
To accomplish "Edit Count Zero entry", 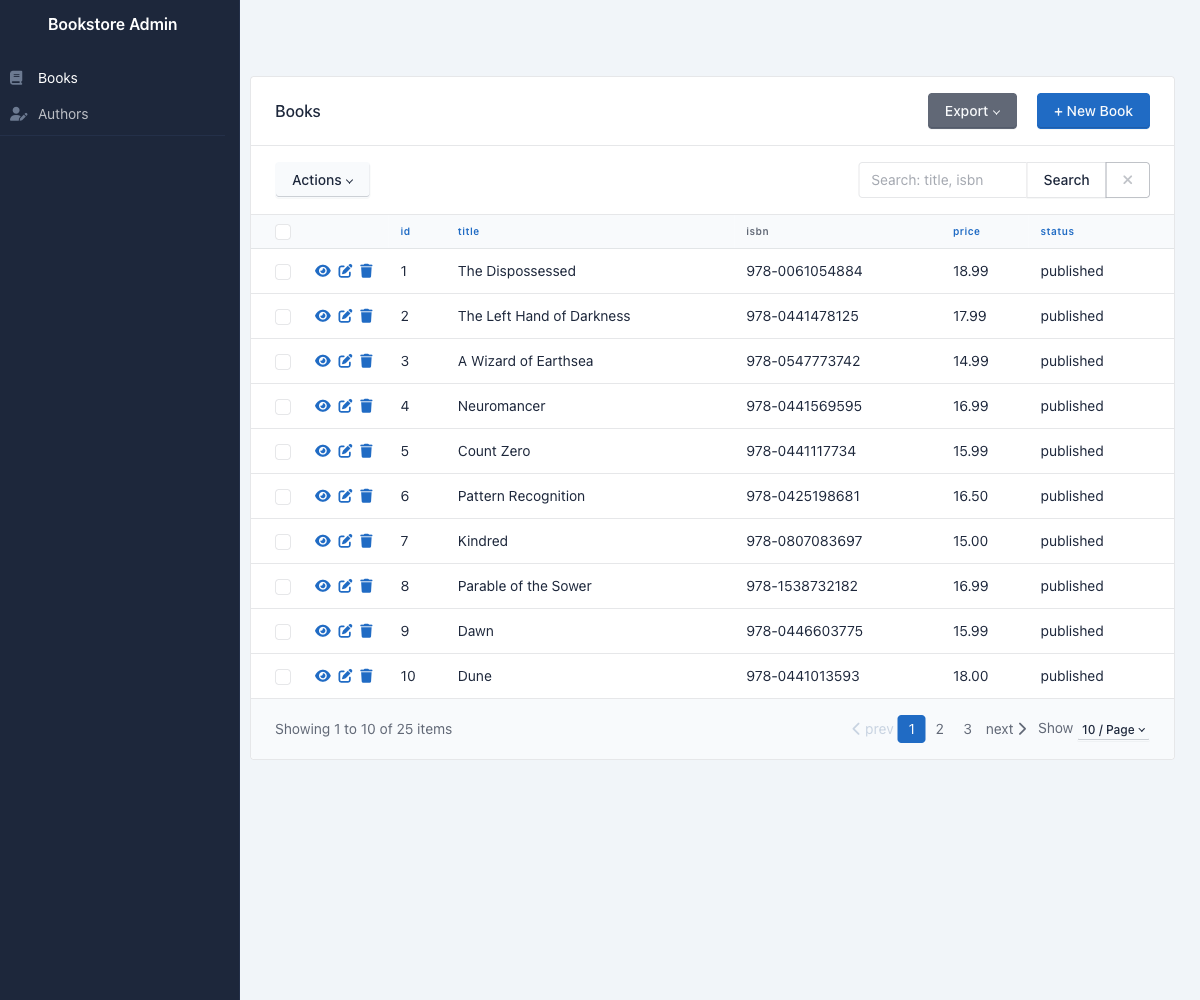I will (x=345, y=451).
